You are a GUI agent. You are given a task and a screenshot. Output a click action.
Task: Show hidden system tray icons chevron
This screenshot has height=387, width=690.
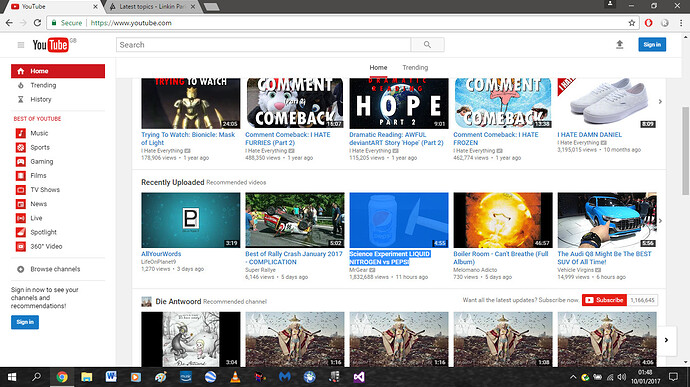(573, 377)
